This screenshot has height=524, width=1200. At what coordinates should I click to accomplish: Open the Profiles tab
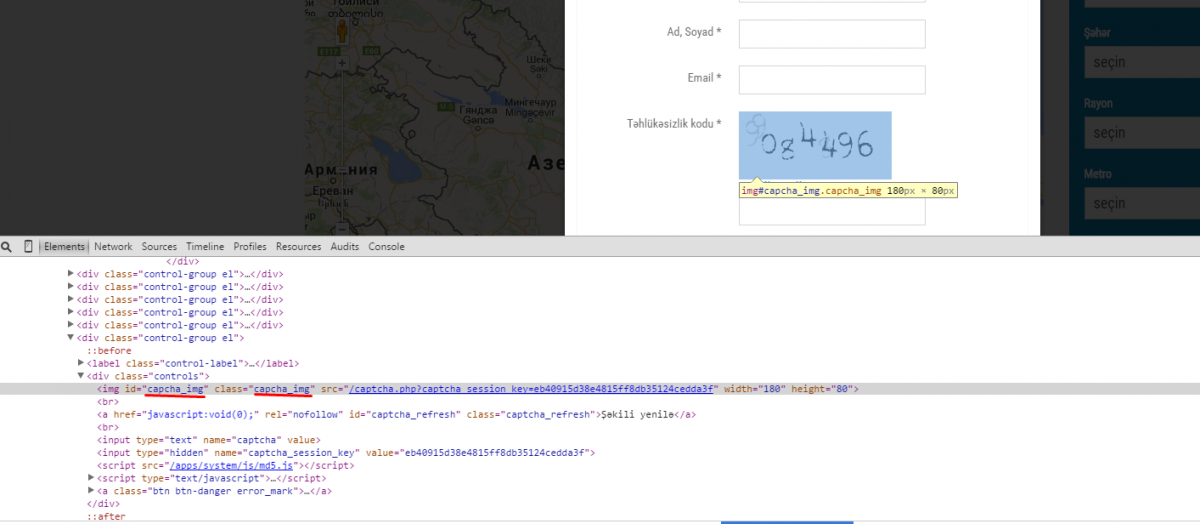coord(250,247)
